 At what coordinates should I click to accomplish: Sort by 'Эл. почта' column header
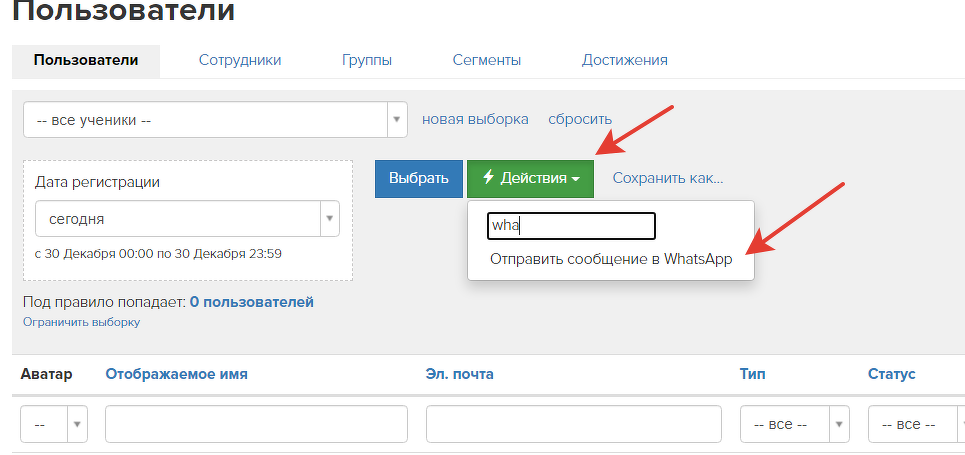pos(459,374)
